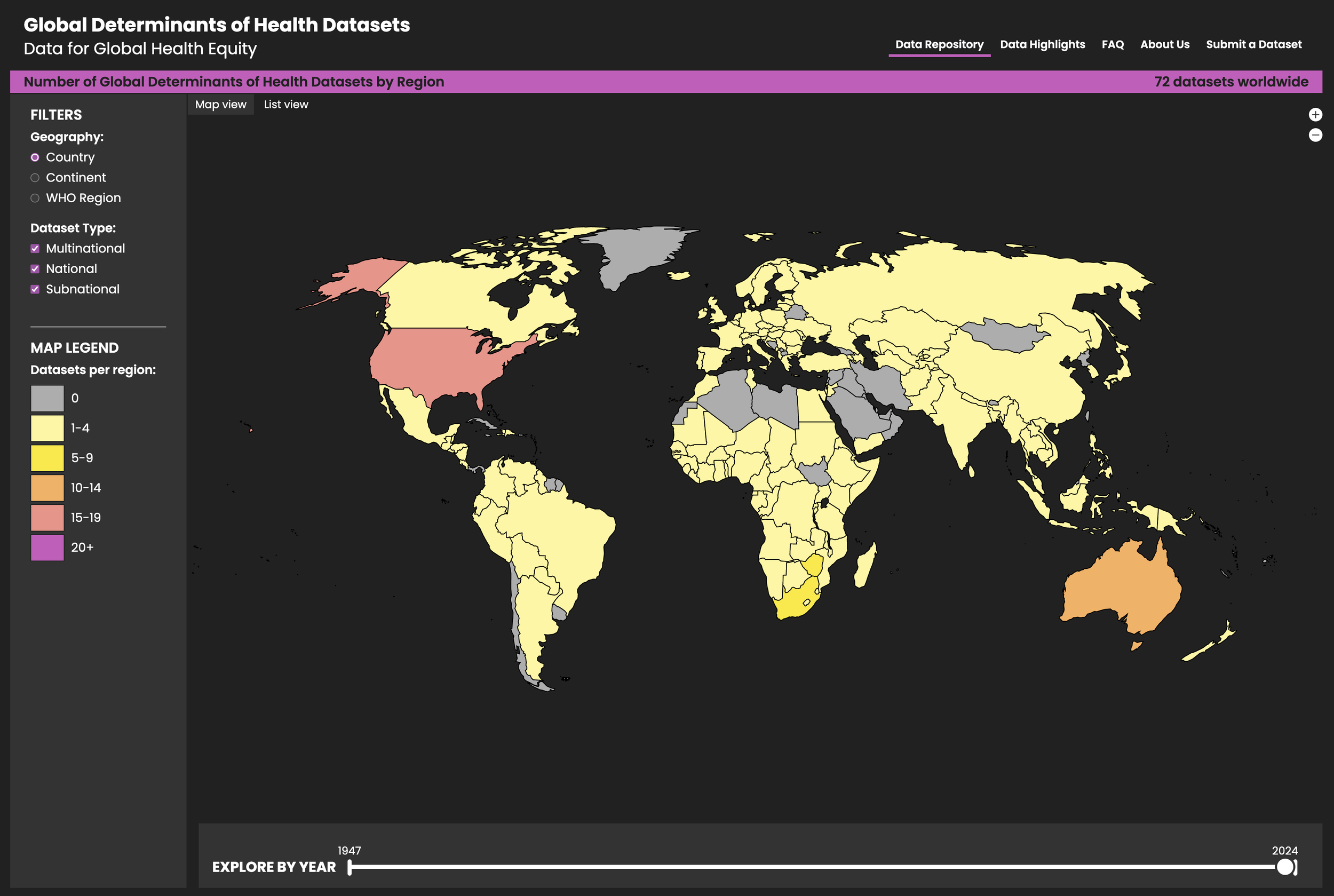The image size is (1334, 896).
Task: Navigate to About Us
Action: 1165,44
